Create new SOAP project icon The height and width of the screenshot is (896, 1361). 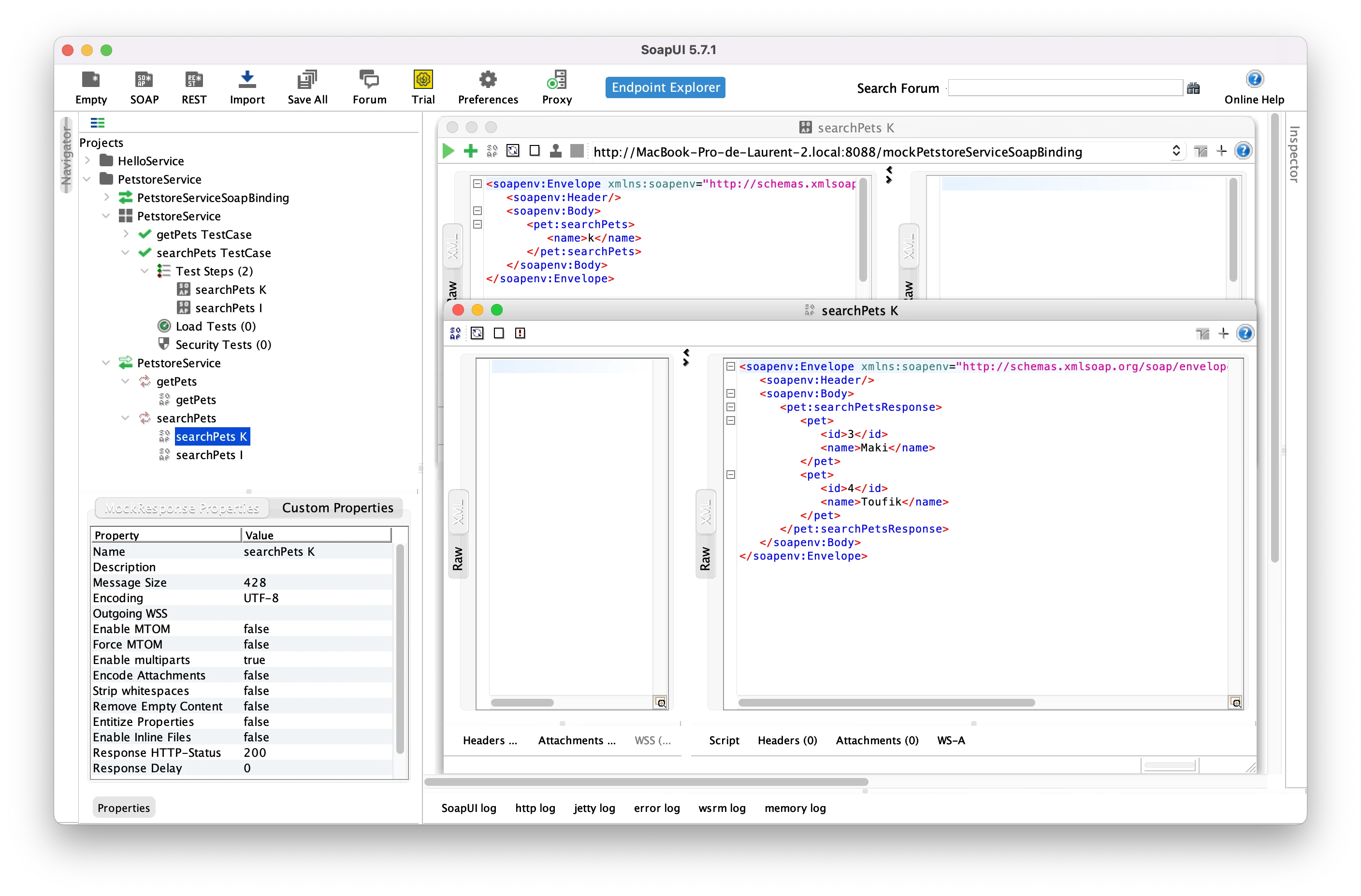click(144, 80)
